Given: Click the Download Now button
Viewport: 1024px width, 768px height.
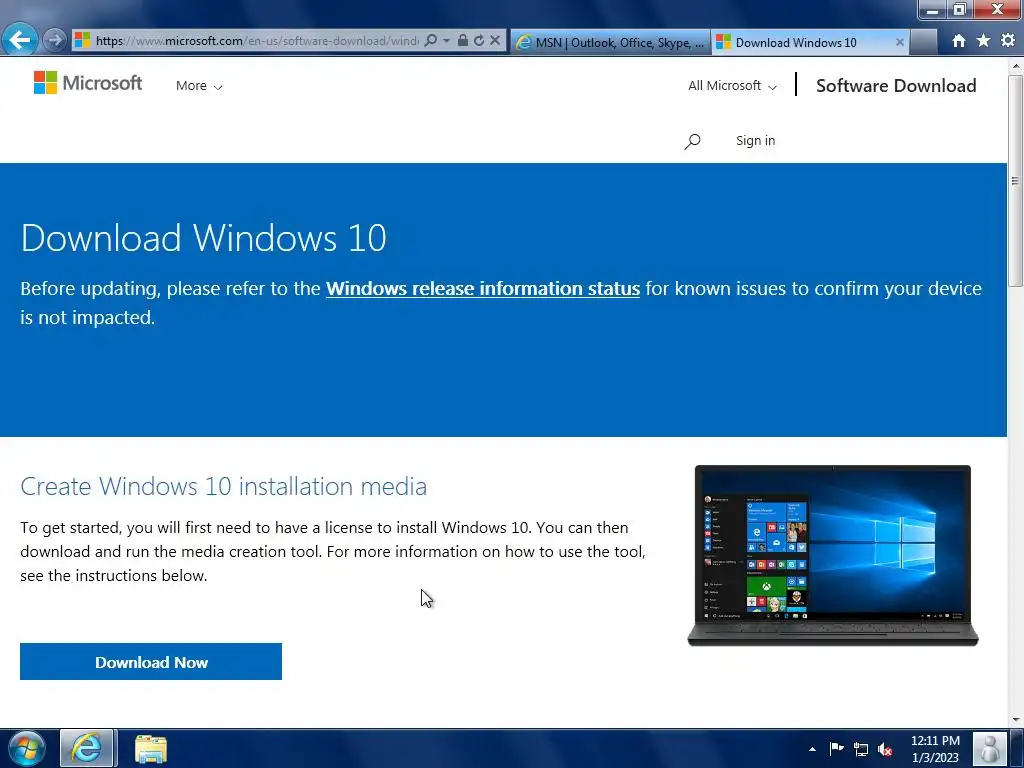Looking at the screenshot, I should (x=151, y=662).
